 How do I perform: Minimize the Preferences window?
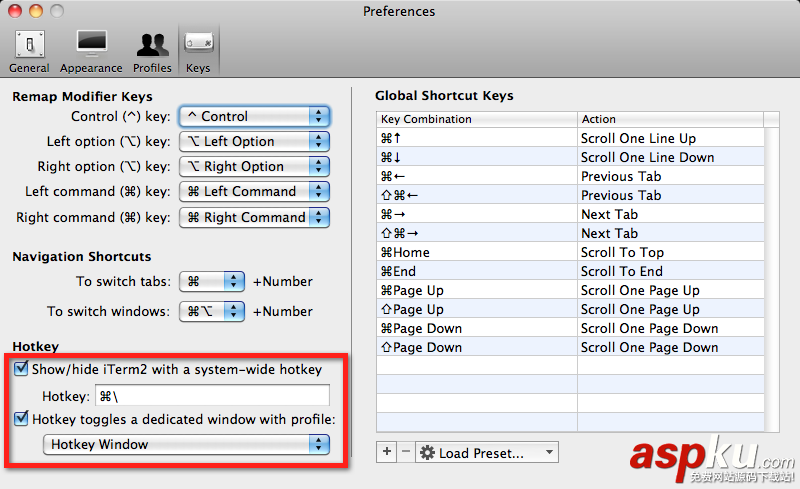[x=36, y=11]
